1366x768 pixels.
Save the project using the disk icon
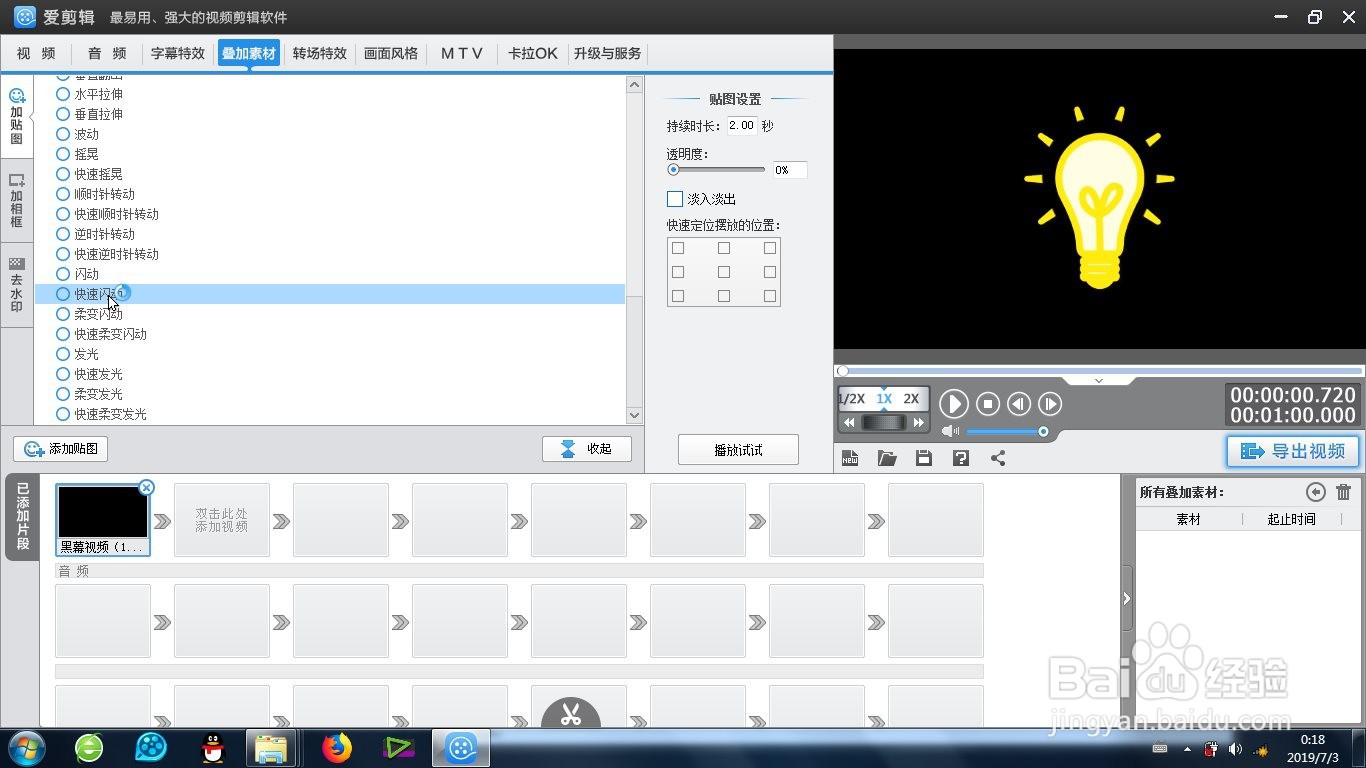click(923, 458)
